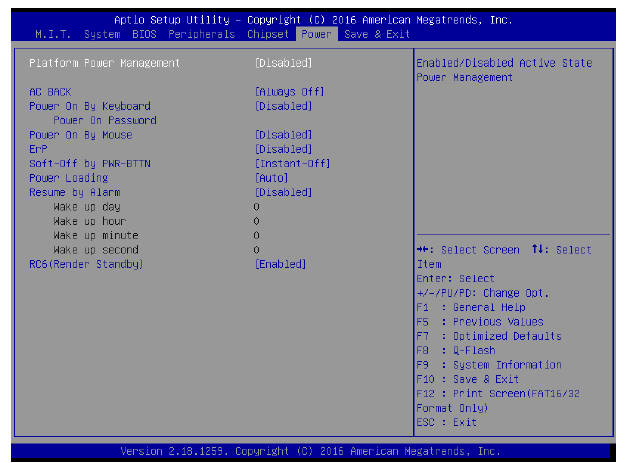Change Power On By Mouse setting
This screenshot has height=463, width=631.
tap(284, 135)
